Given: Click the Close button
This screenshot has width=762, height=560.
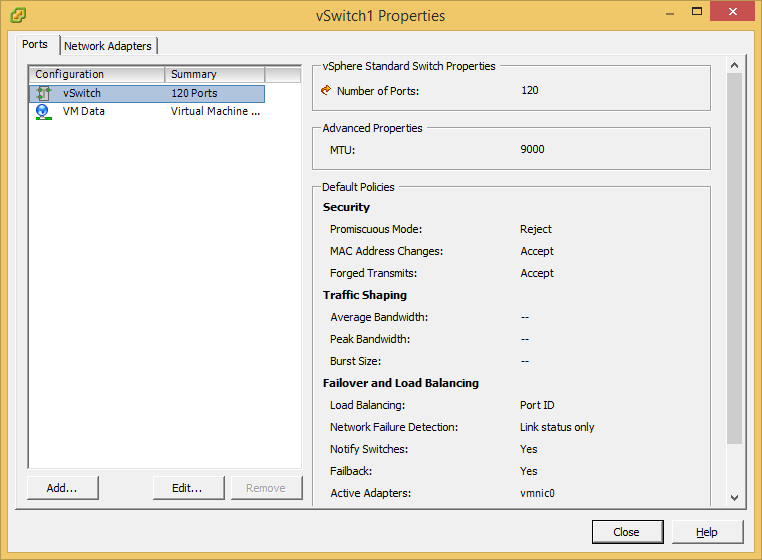Looking at the screenshot, I should 627,532.
